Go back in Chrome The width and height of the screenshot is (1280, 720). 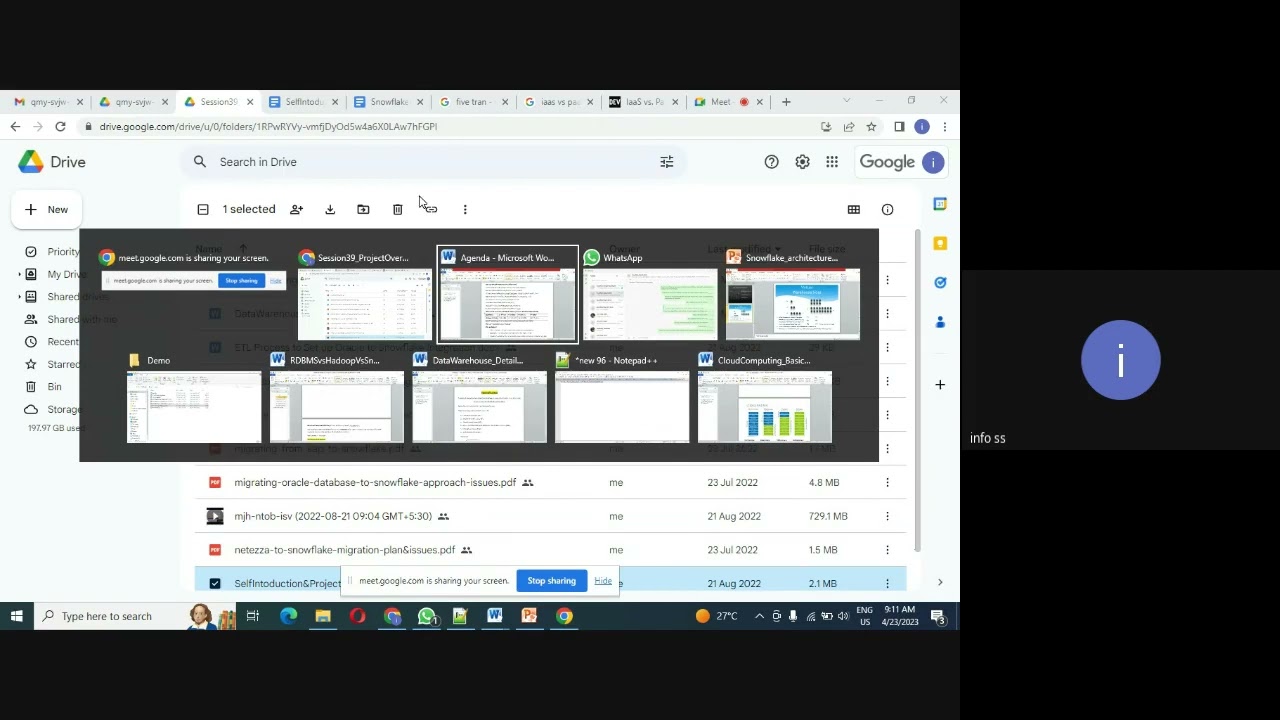pos(15,127)
